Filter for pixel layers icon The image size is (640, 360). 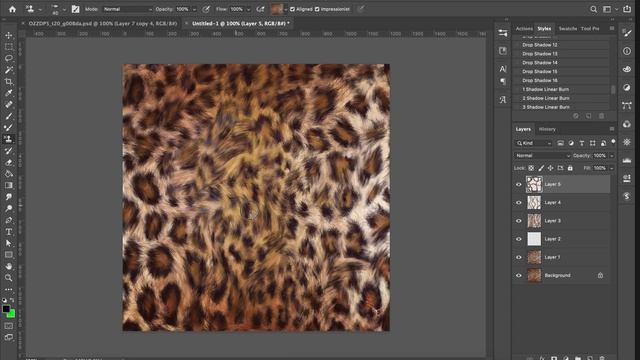560,143
